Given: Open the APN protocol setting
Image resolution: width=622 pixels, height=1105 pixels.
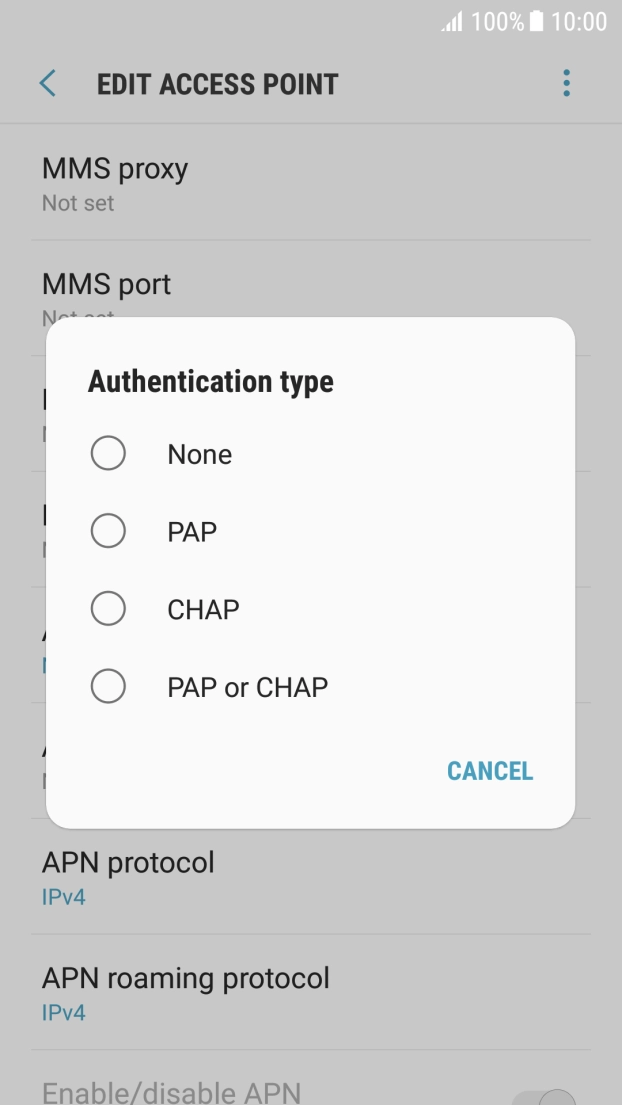Looking at the screenshot, I should click(x=128, y=876).
